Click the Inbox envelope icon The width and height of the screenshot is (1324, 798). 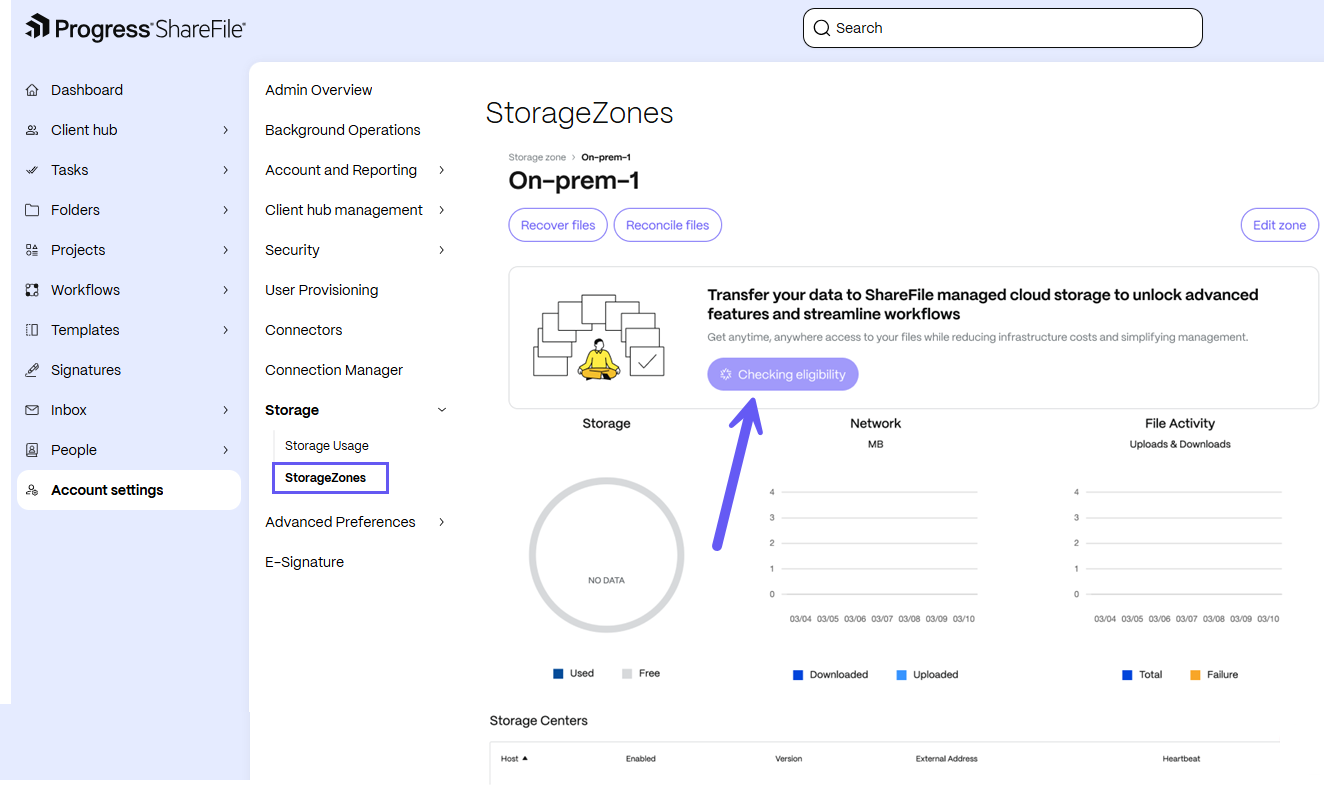(x=32, y=410)
